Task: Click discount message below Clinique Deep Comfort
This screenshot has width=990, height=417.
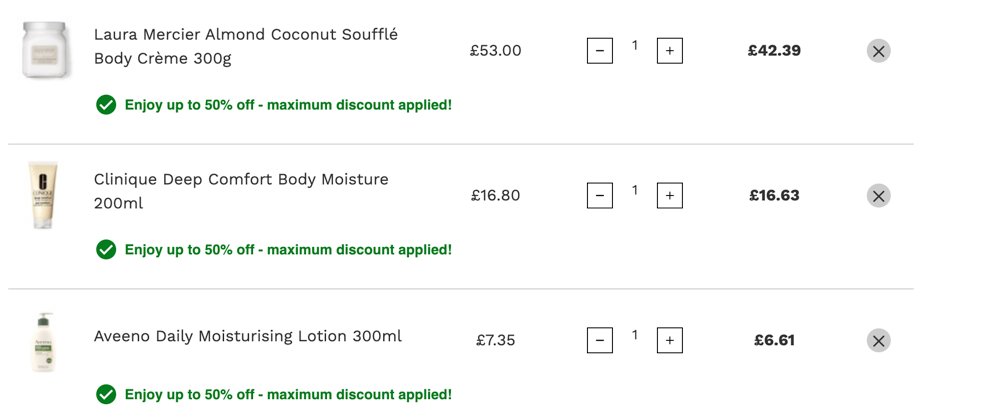Action: (x=289, y=250)
